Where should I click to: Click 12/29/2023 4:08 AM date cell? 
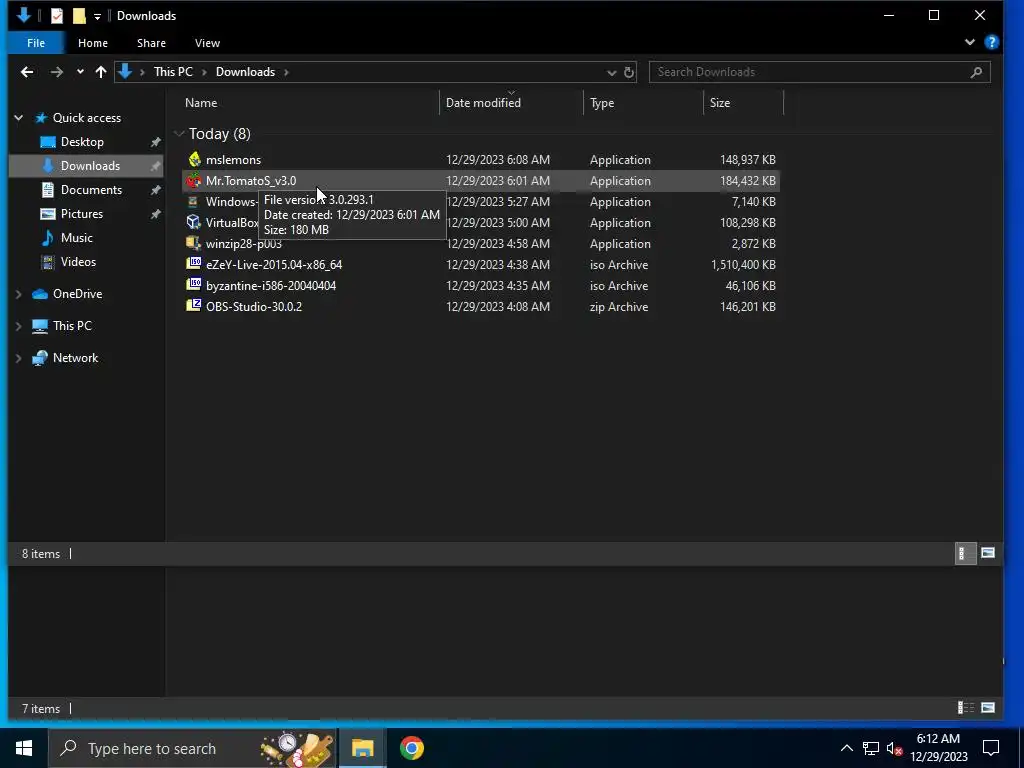[498, 306]
